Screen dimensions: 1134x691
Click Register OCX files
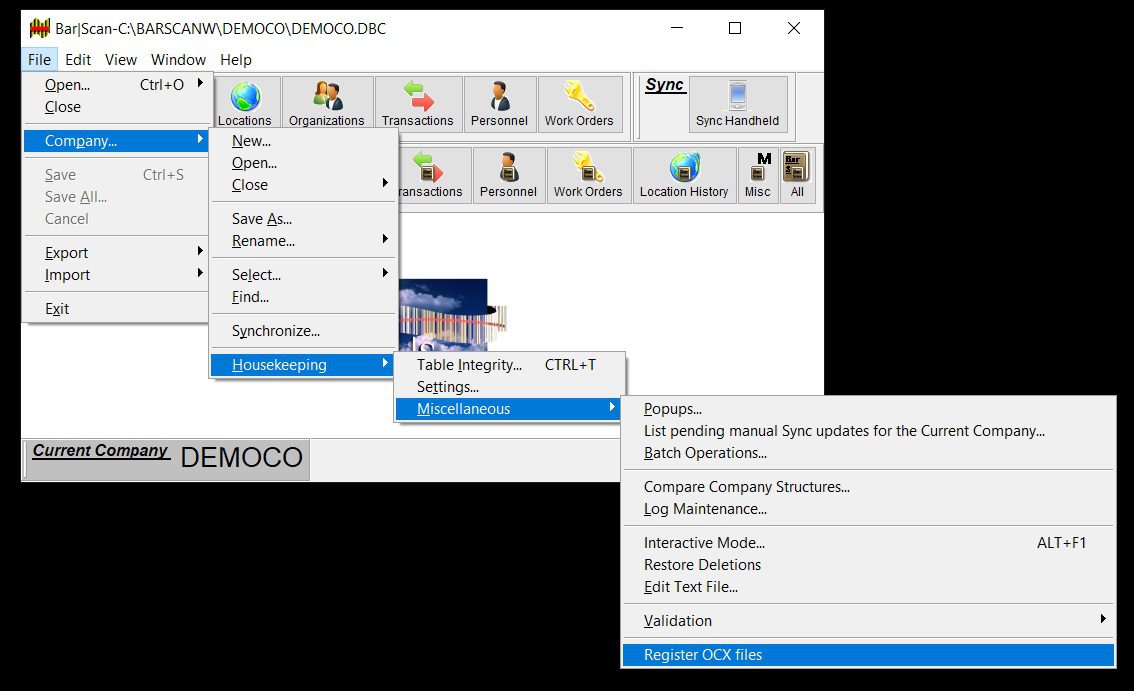[868, 655]
